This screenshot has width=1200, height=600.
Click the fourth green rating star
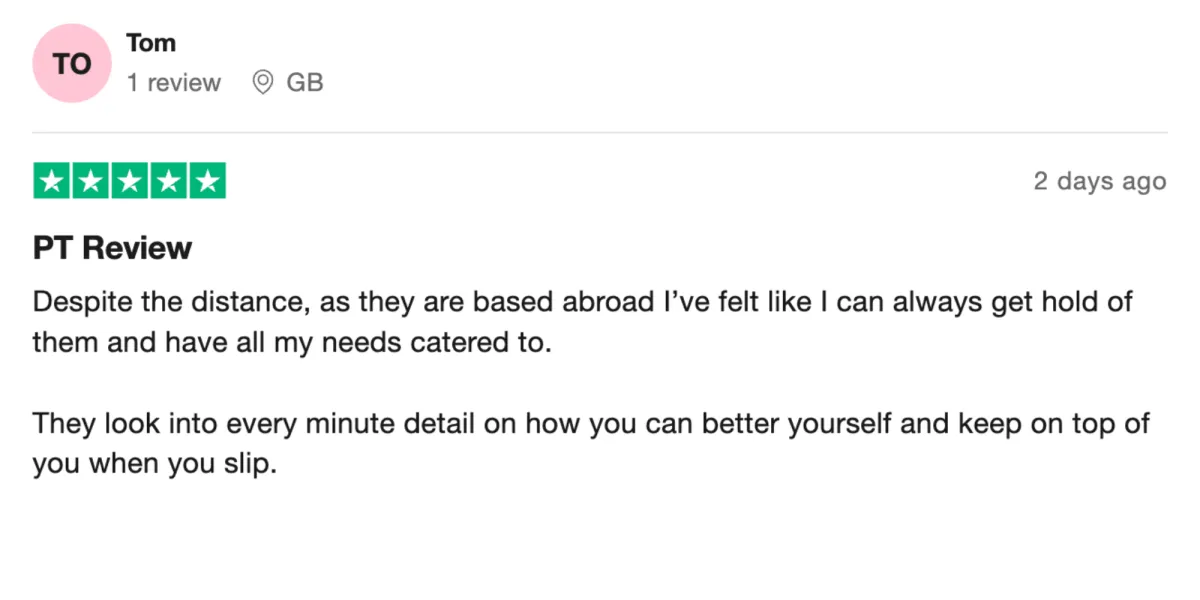[x=168, y=181]
